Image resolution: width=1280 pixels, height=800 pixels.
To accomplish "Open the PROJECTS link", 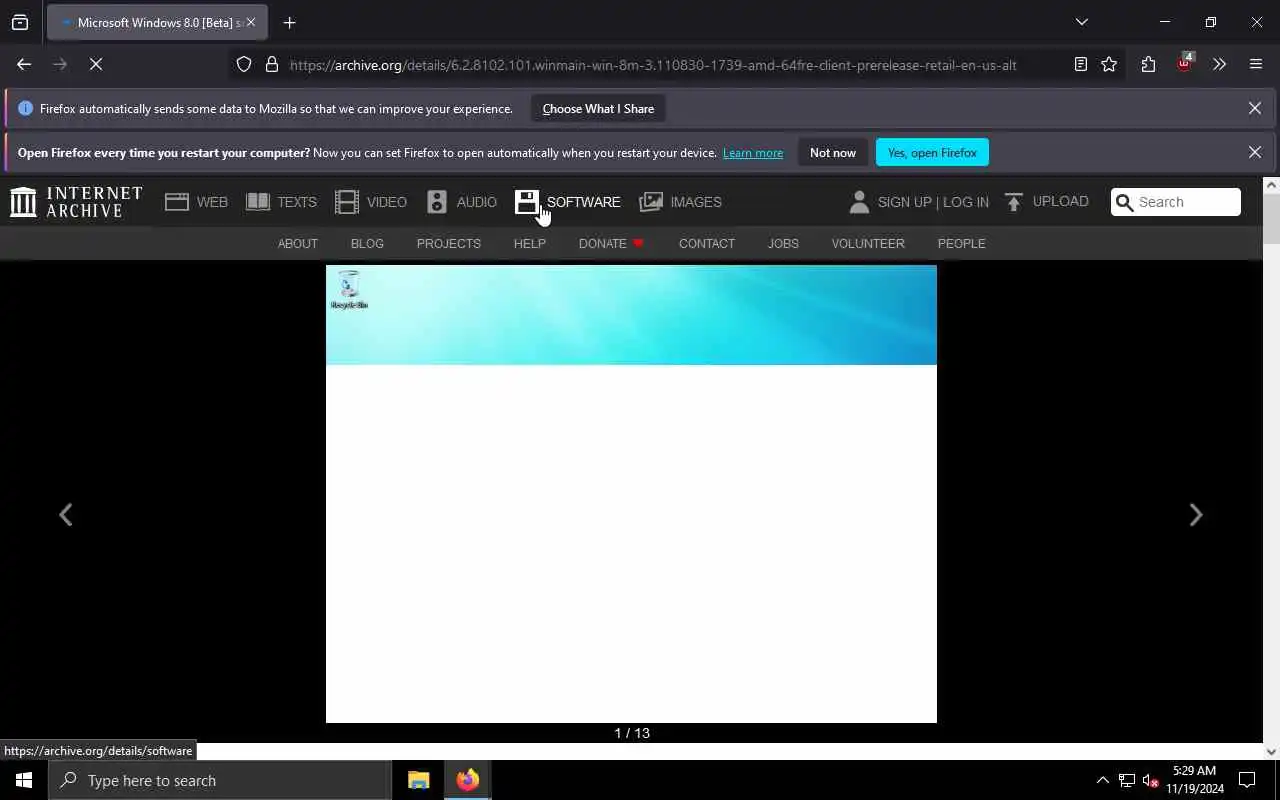I will [x=449, y=244].
